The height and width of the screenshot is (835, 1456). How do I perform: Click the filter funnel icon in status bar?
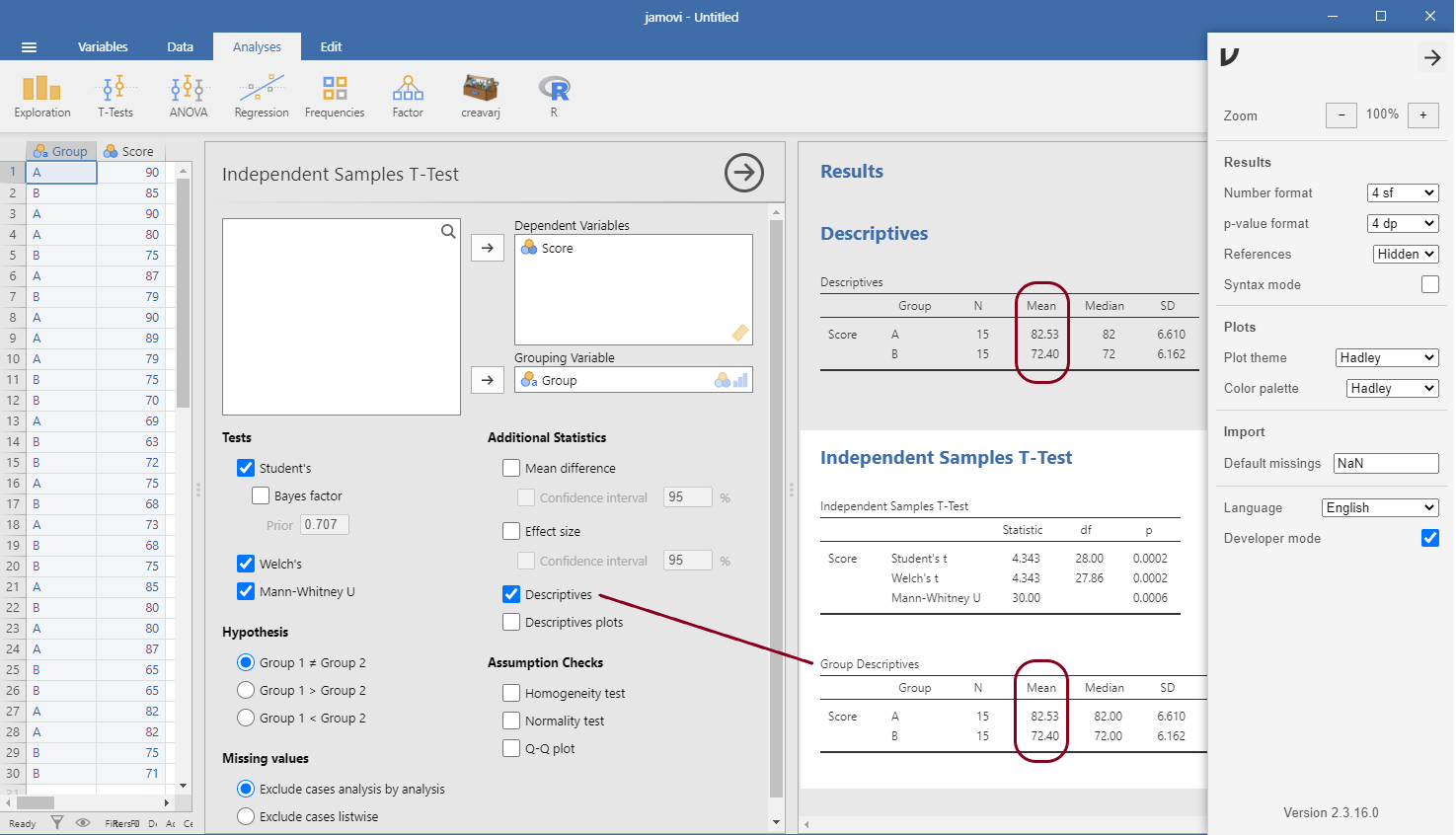tap(57, 822)
